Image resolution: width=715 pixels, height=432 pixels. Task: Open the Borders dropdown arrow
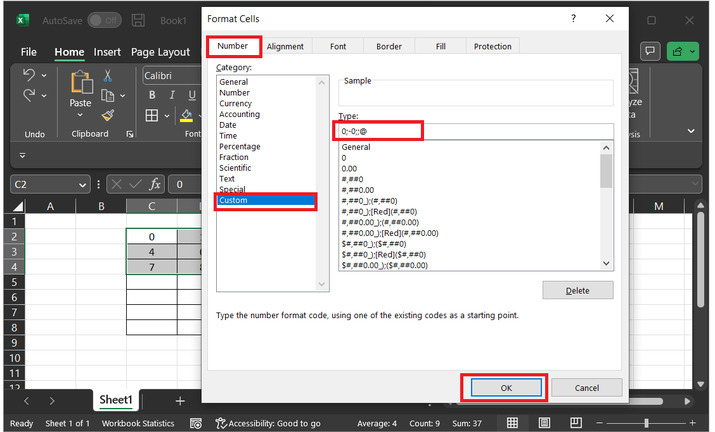[166, 115]
